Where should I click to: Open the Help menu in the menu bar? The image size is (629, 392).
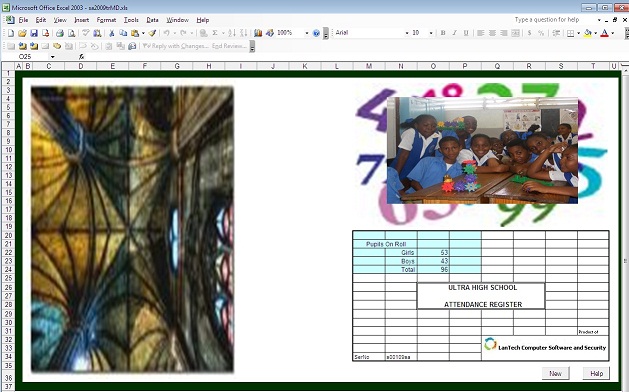[x=203, y=20]
